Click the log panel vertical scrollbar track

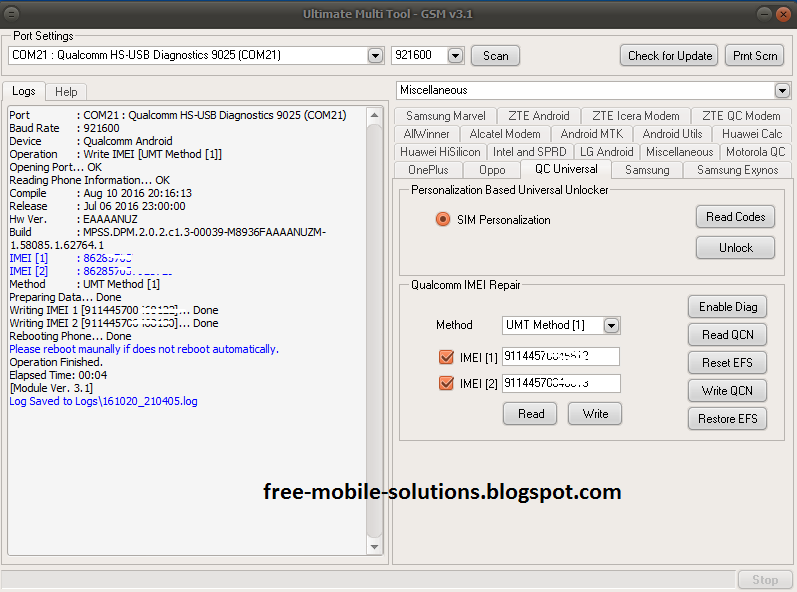pos(374,330)
